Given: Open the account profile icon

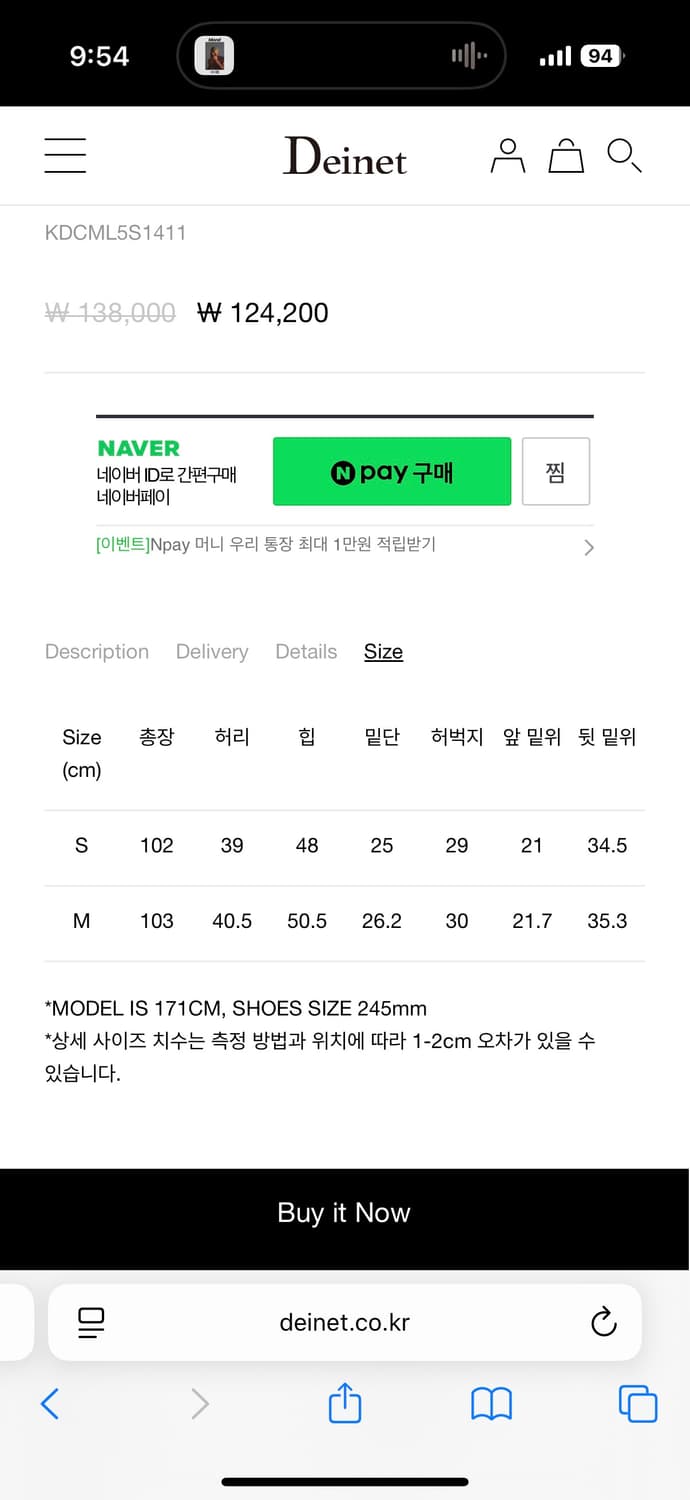Looking at the screenshot, I should [508, 156].
